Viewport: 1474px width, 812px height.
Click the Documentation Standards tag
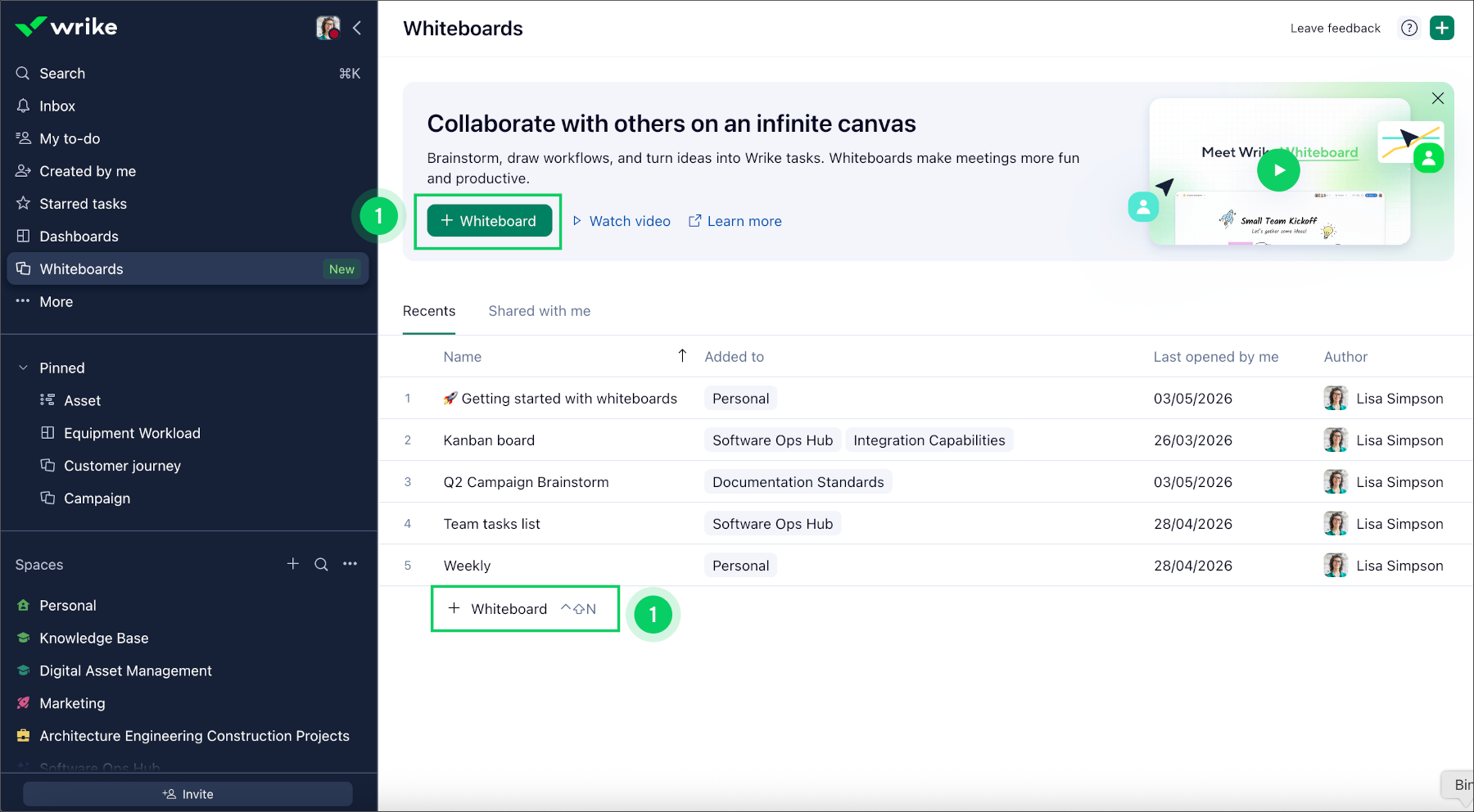(x=798, y=482)
